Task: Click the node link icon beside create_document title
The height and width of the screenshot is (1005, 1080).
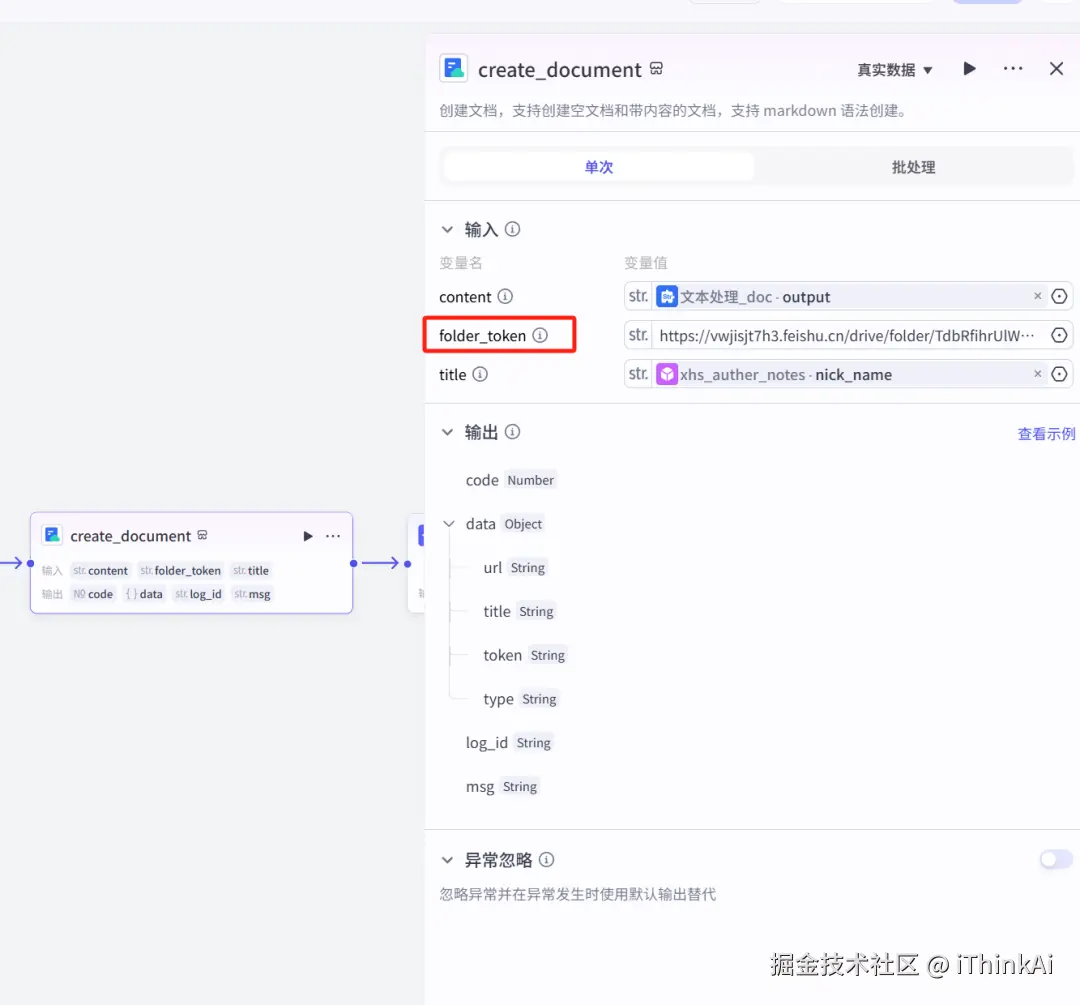Action: click(x=657, y=69)
